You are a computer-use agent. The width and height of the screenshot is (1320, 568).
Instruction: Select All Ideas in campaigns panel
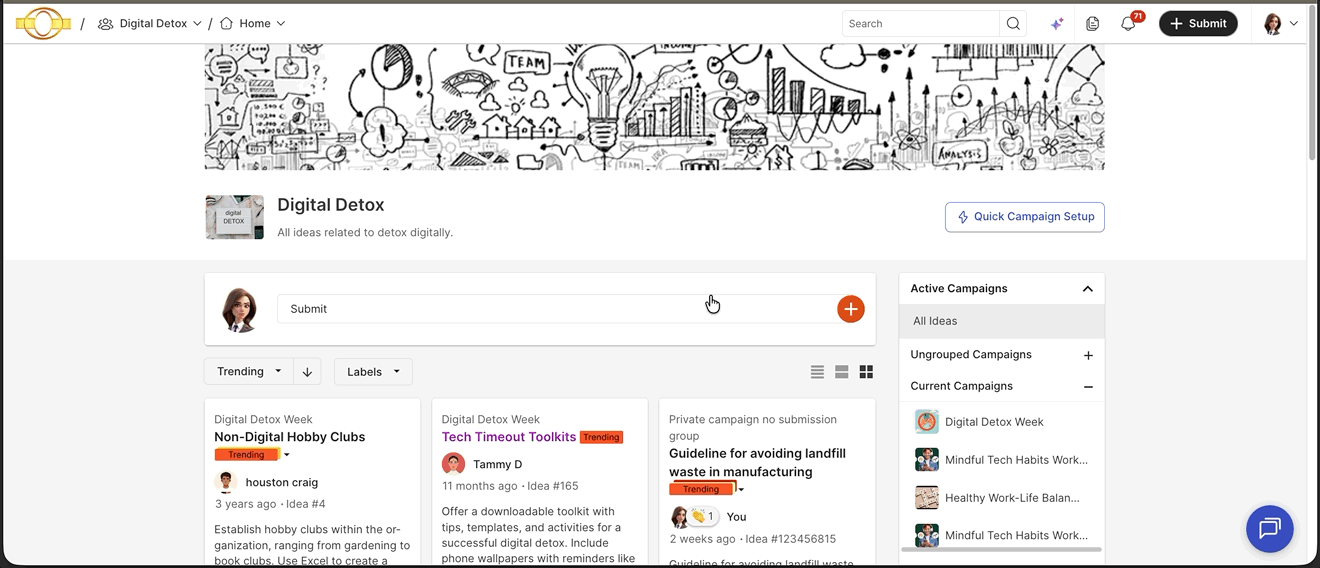tap(1002, 321)
